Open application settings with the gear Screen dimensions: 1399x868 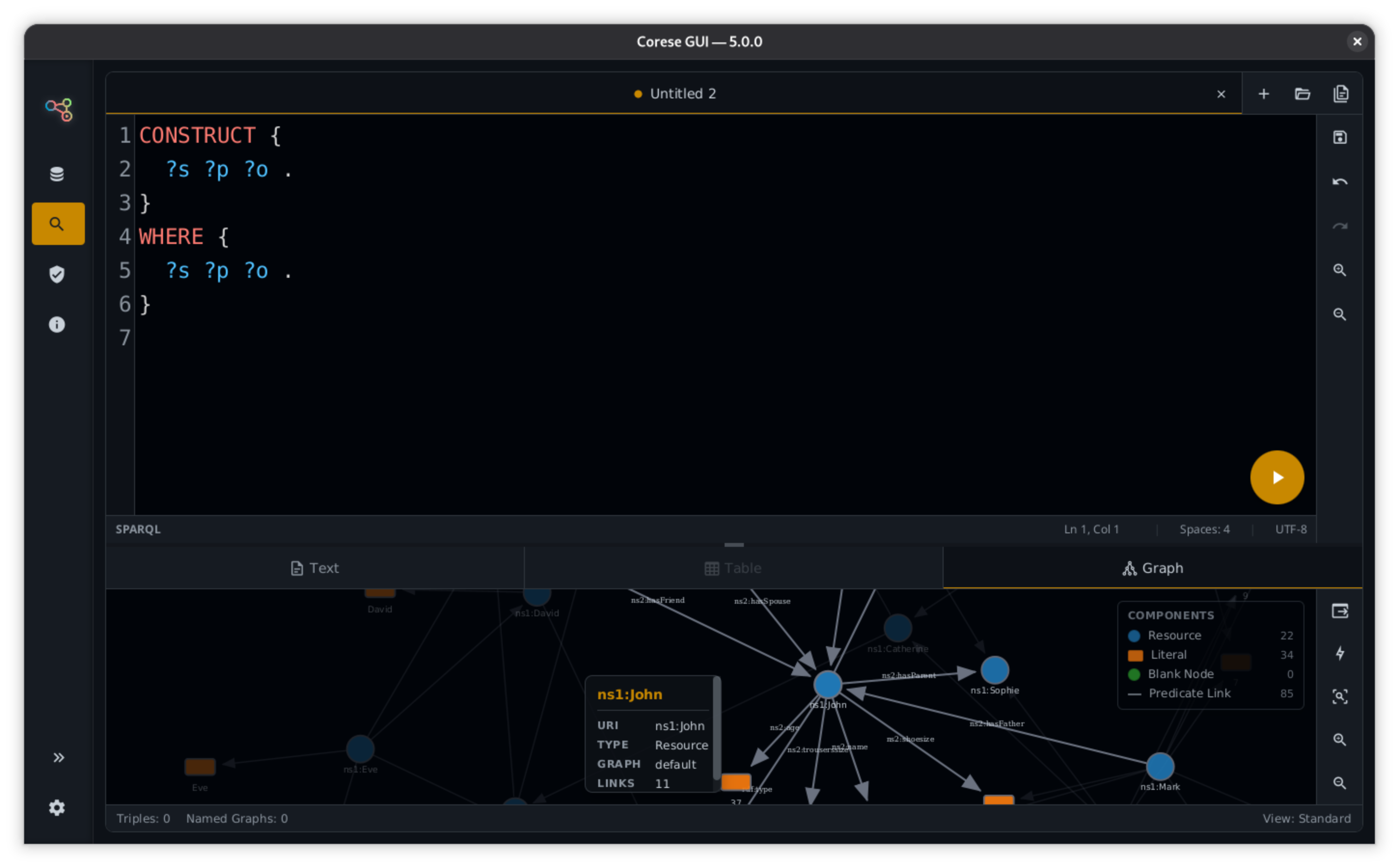(x=57, y=808)
